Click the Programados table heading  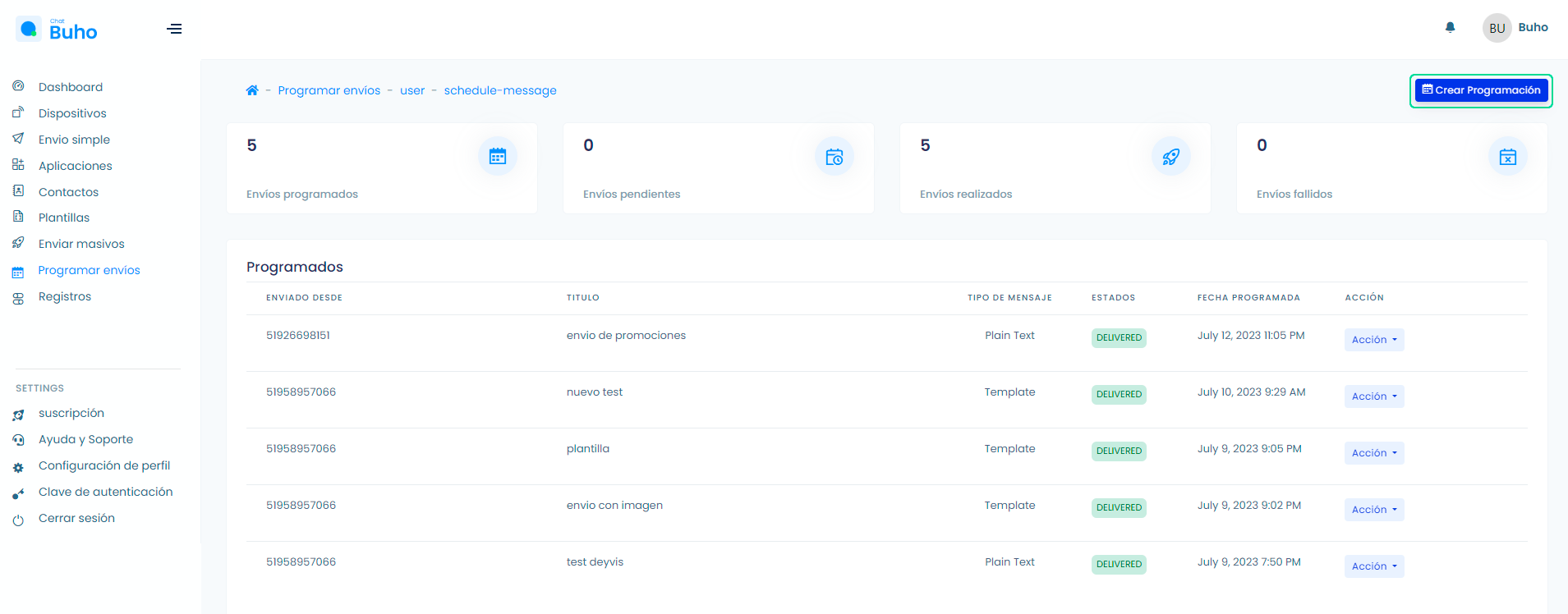click(x=295, y=267)
